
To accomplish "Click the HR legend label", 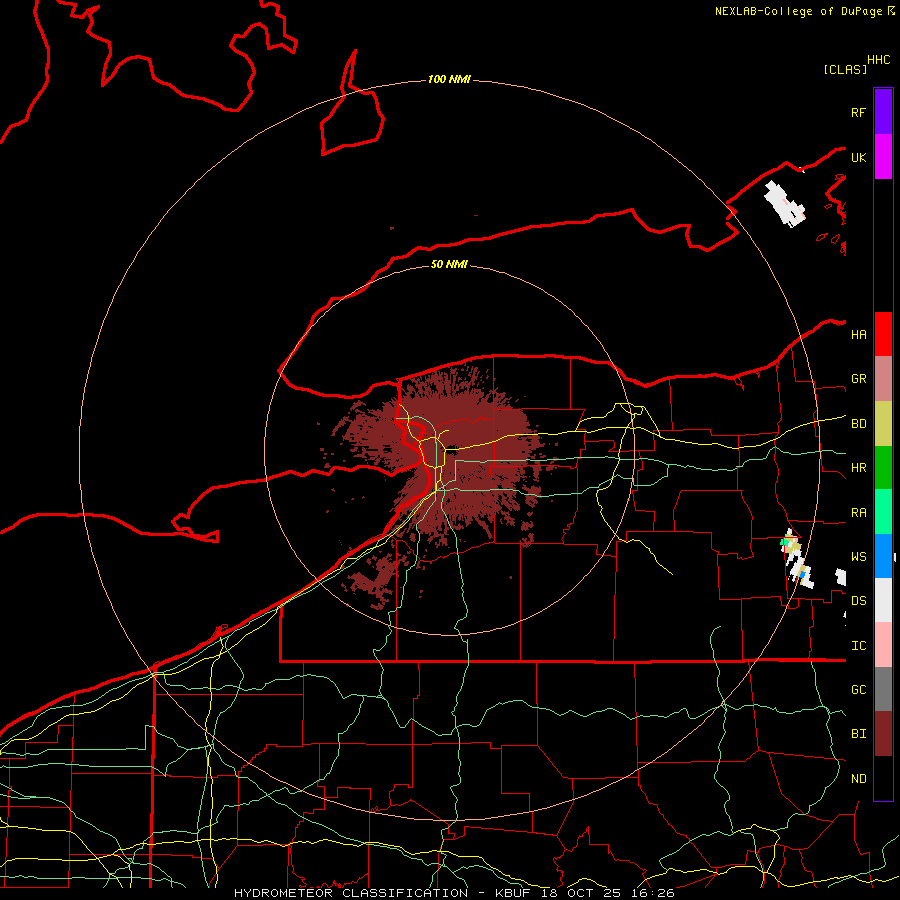I will [858, 468].
